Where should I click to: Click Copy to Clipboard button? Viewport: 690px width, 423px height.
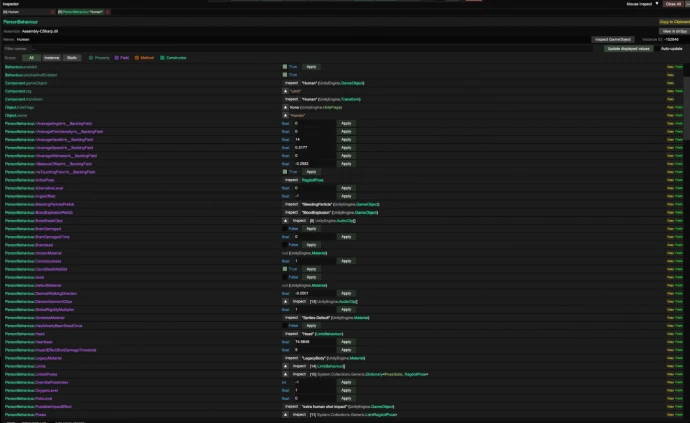[674, 22]
